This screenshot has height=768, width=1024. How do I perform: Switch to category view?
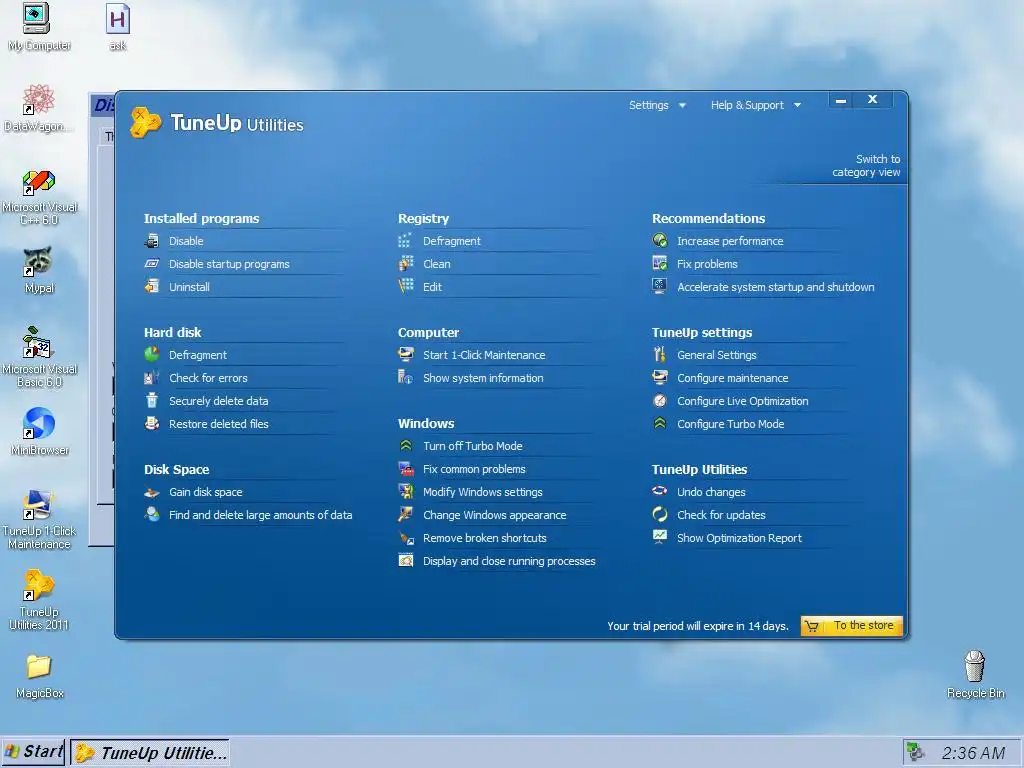click(866, 166)
